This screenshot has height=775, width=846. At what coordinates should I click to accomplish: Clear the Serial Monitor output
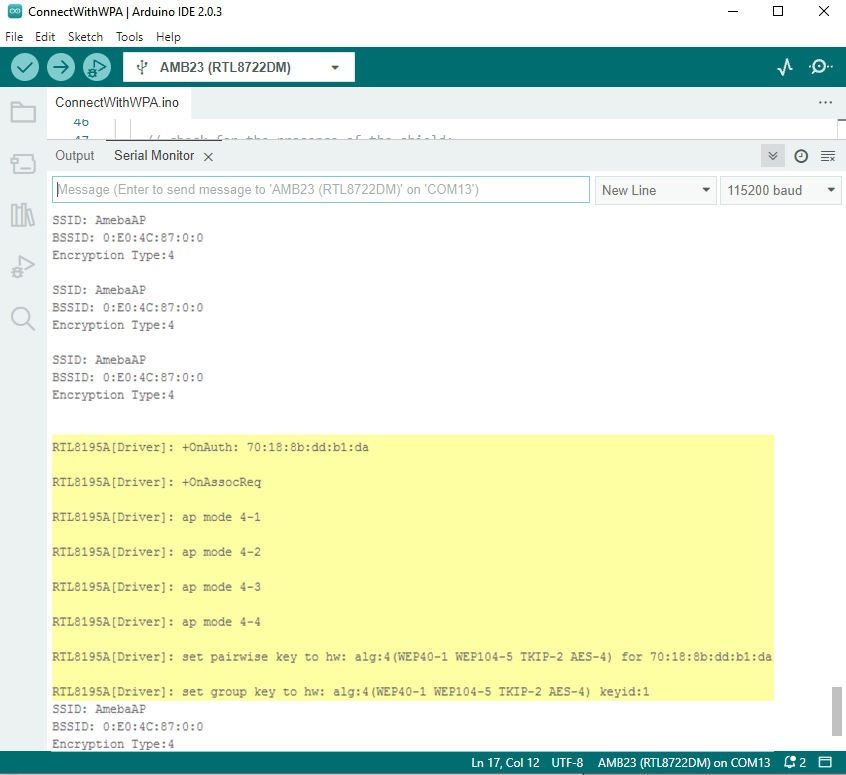(x=828, y=156)
